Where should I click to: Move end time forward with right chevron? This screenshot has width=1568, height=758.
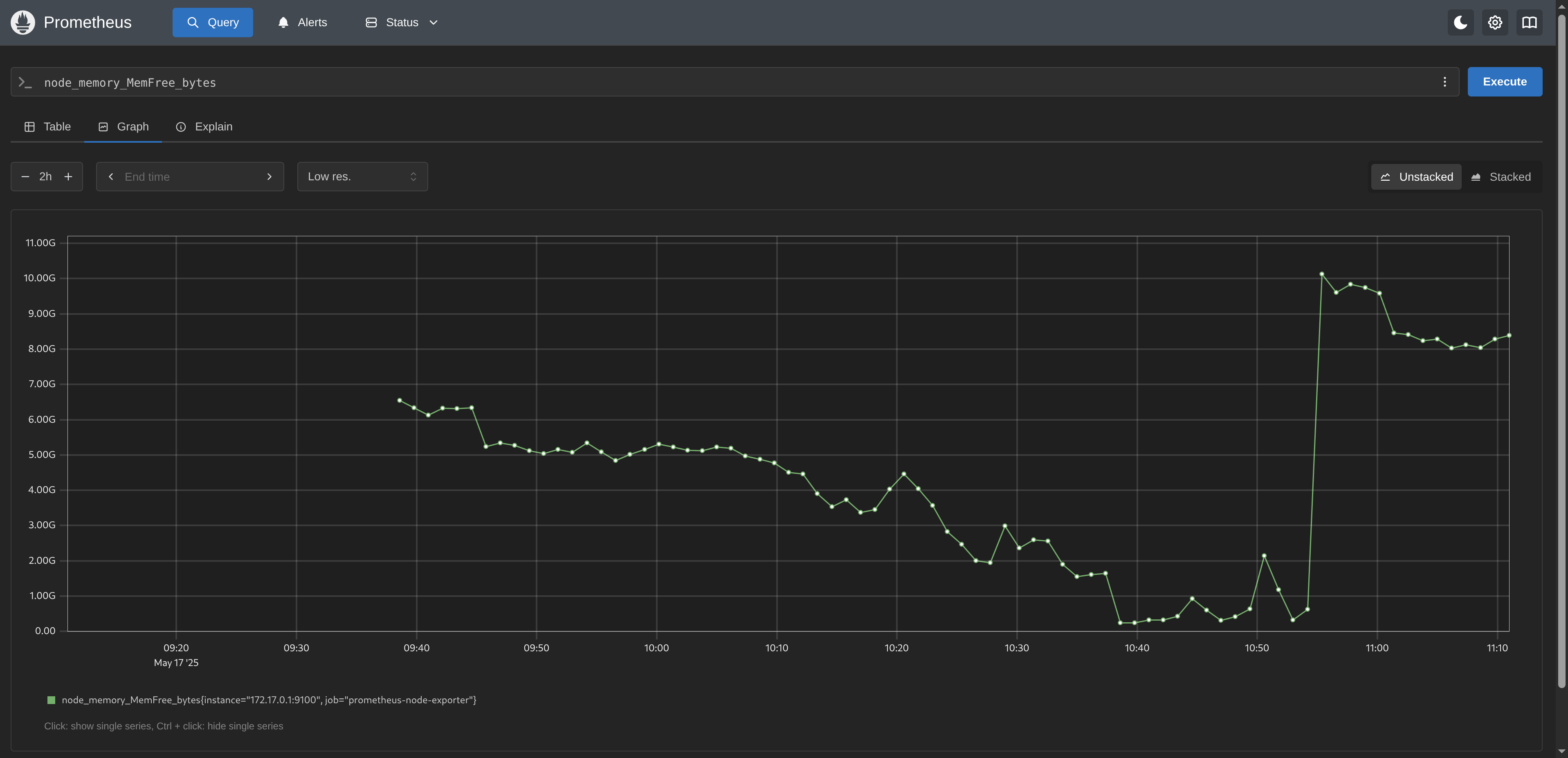coord(269,177)
